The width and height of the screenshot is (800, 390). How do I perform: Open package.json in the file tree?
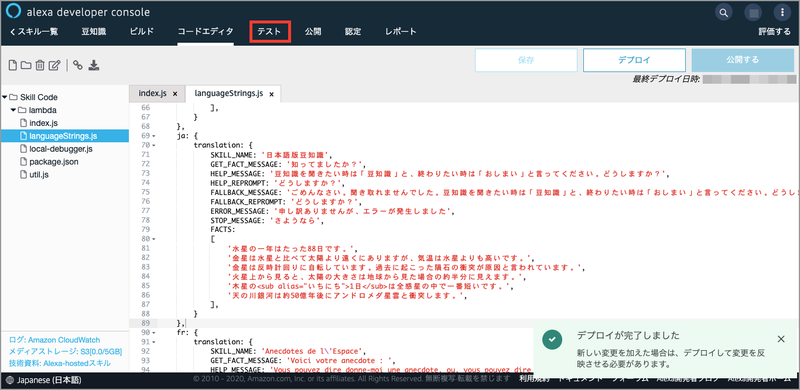[x=54, y=162]
